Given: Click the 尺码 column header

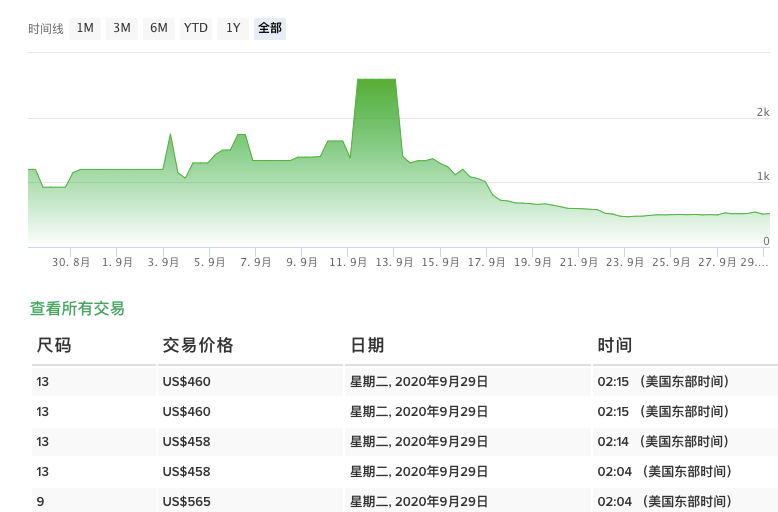Looking at the screenshot, I should click(54, 345).
